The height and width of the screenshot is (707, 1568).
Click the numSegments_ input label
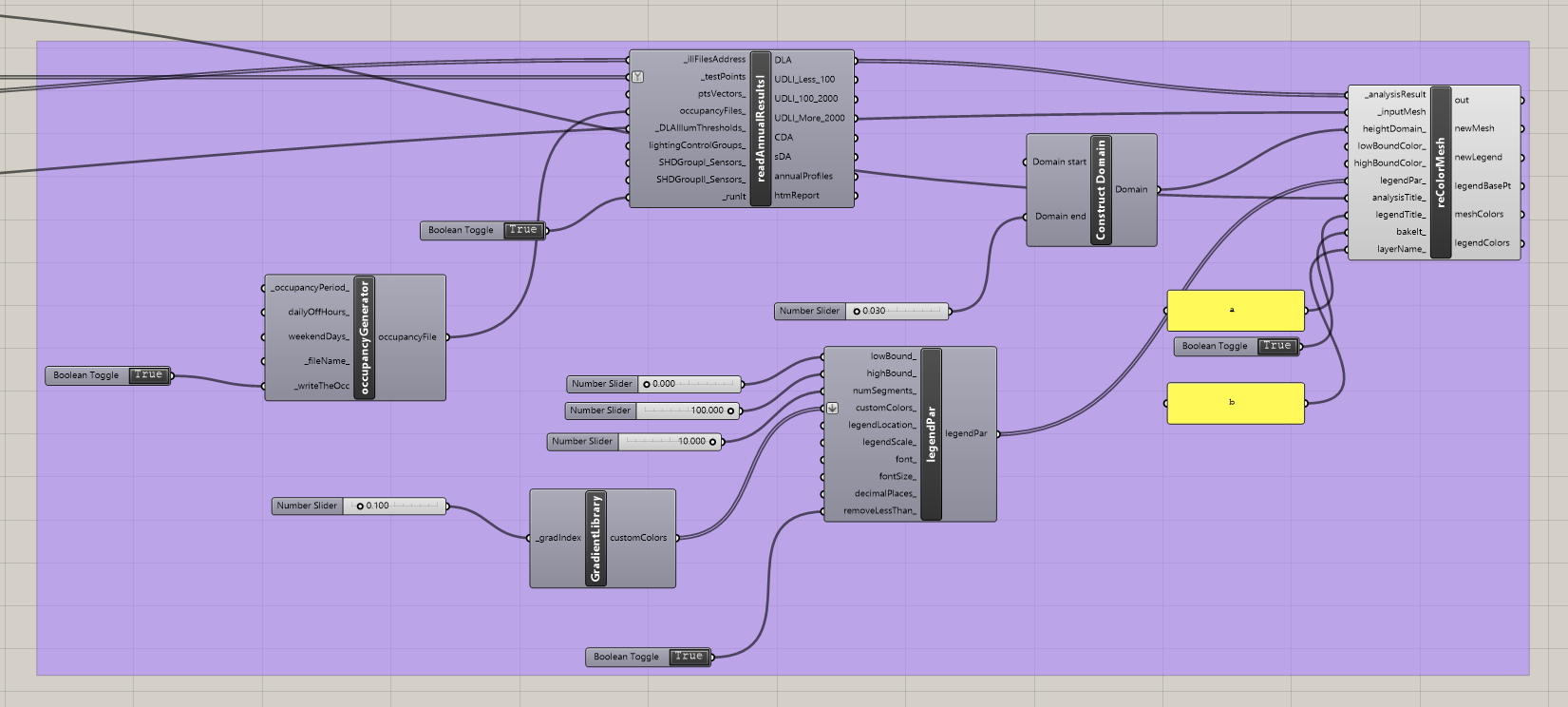[x=884, y=391]
